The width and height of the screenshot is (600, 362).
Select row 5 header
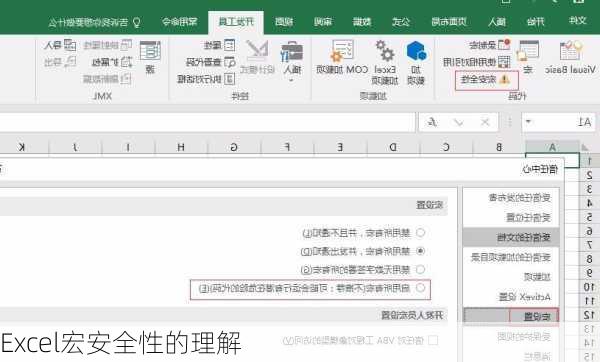tap(589, 217)
